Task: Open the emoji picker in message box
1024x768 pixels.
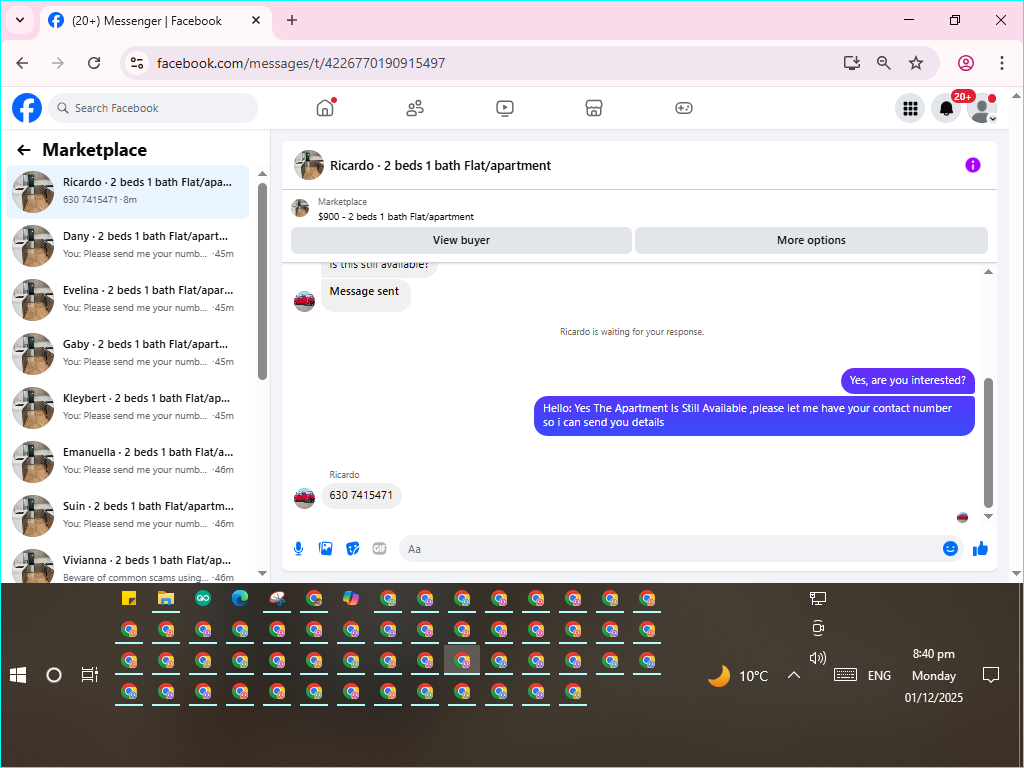Action: point(950,549)
